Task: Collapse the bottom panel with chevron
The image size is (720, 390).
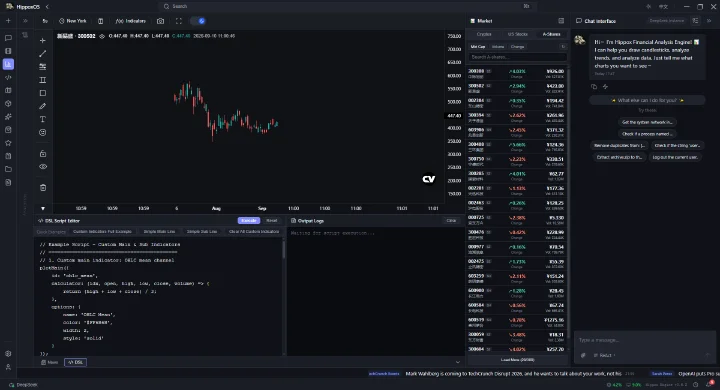Action: (x=457, y=362)
